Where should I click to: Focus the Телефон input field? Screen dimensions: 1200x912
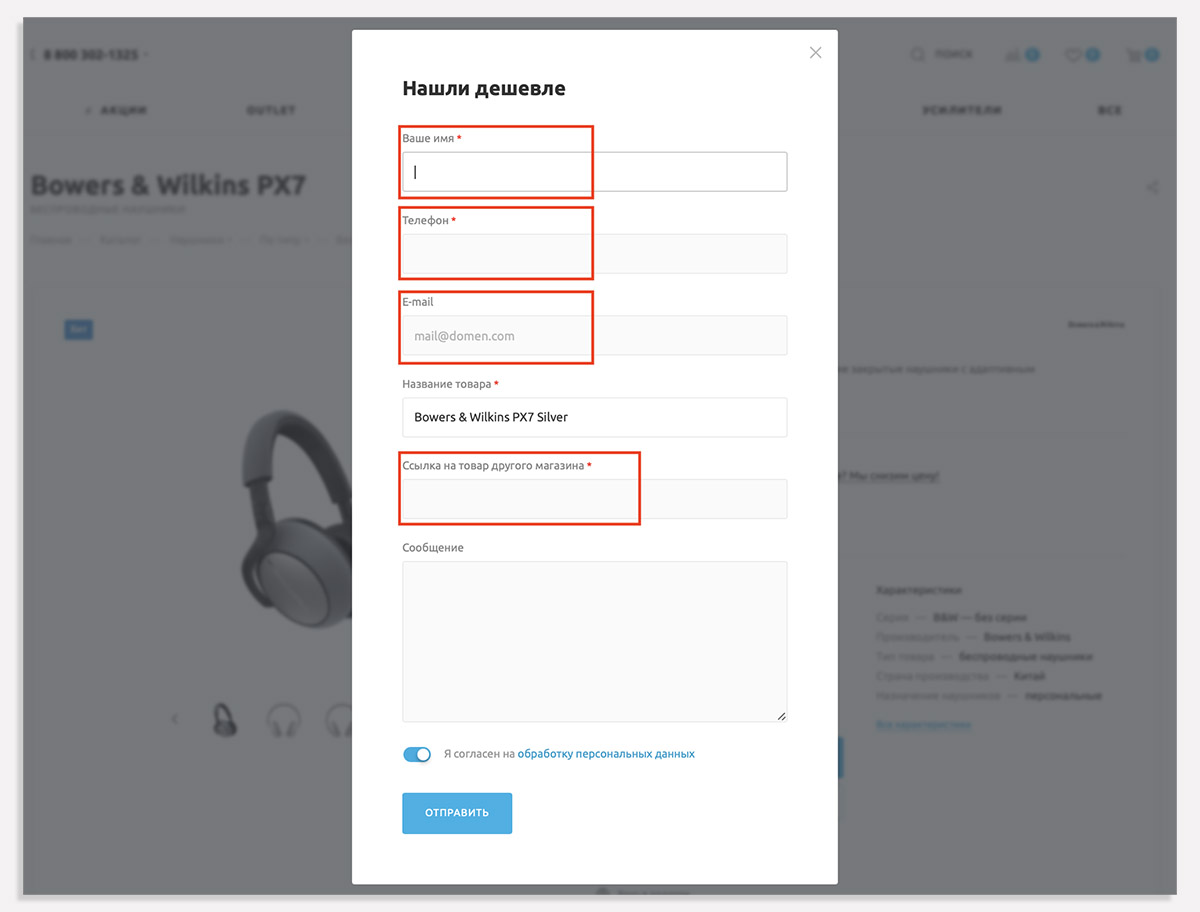pyautogui.click(x=595, y=253)
